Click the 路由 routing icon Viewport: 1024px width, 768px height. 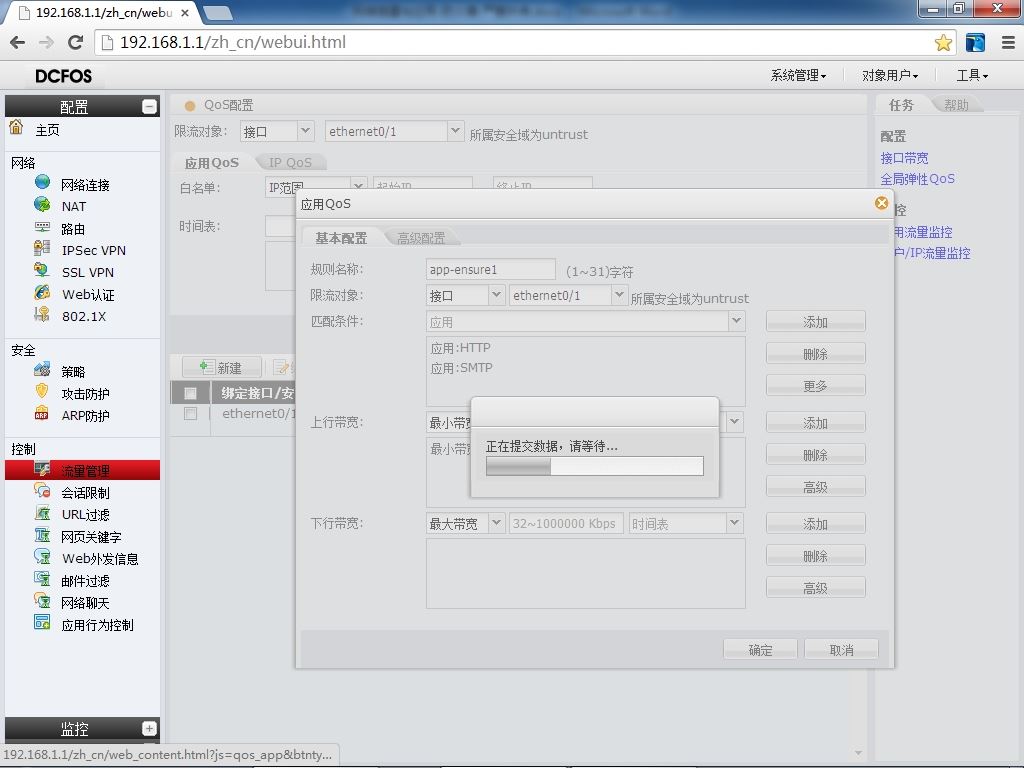pos(42,227)
